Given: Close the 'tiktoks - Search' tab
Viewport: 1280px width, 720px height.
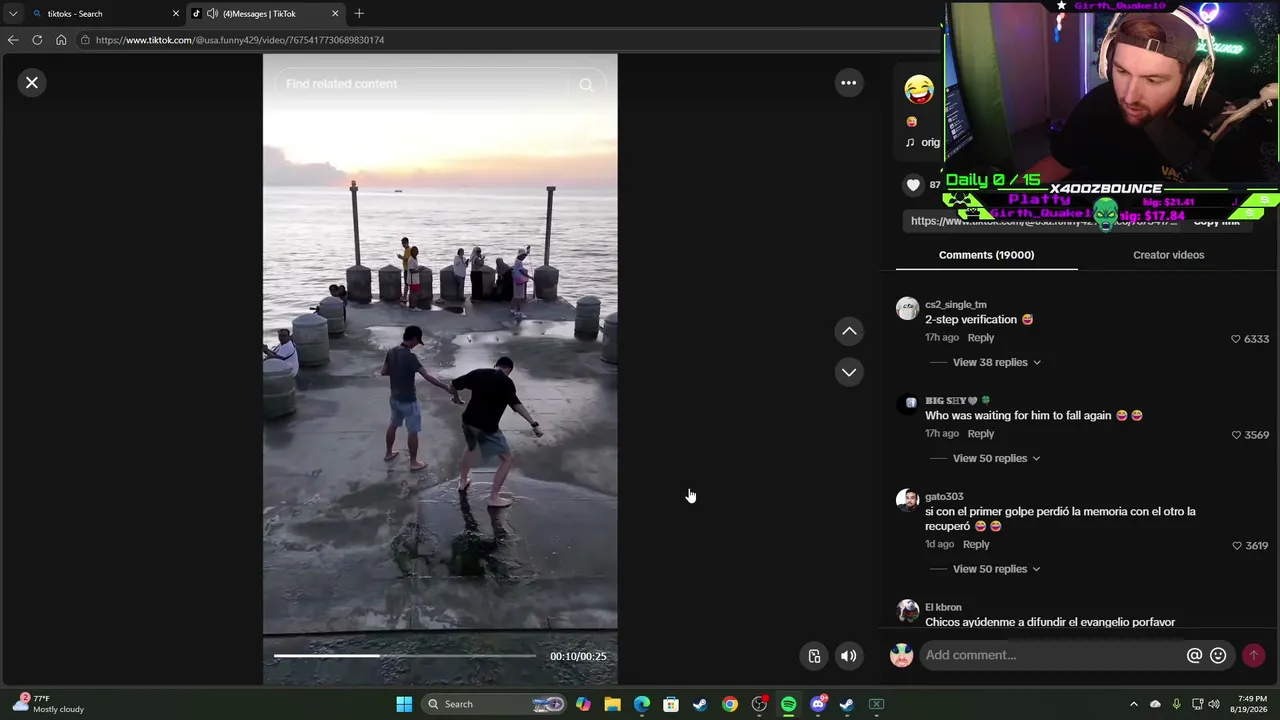Looking at the screenshot, I should 176,14.
